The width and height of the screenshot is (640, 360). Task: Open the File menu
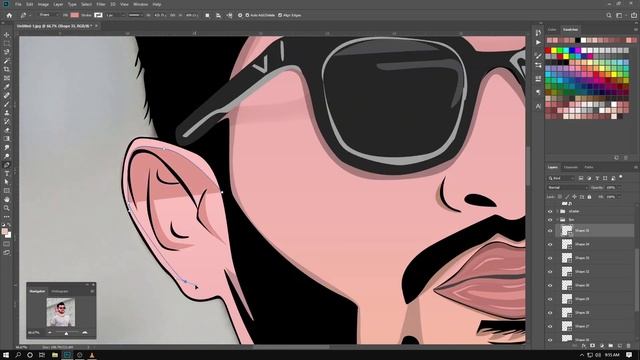(18, 4)
